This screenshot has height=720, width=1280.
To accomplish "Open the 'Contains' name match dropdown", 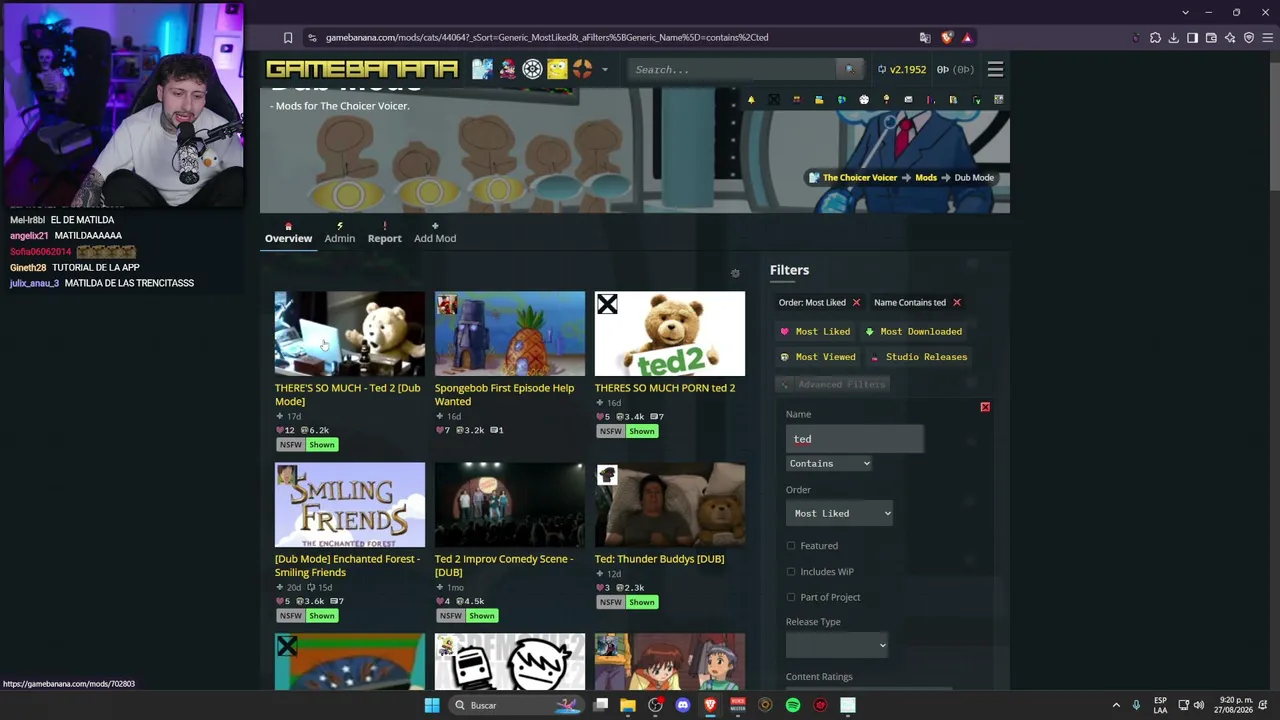I will [x=829, y=464].
